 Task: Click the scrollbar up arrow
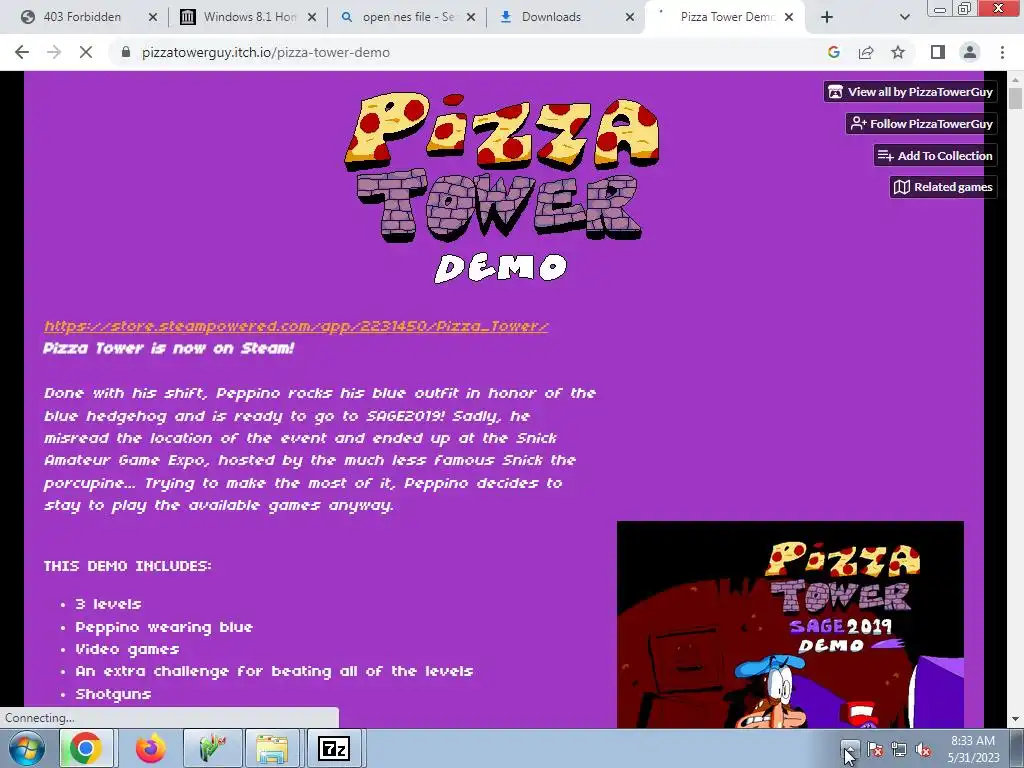pyautogui.click(x=1015, y=79)
